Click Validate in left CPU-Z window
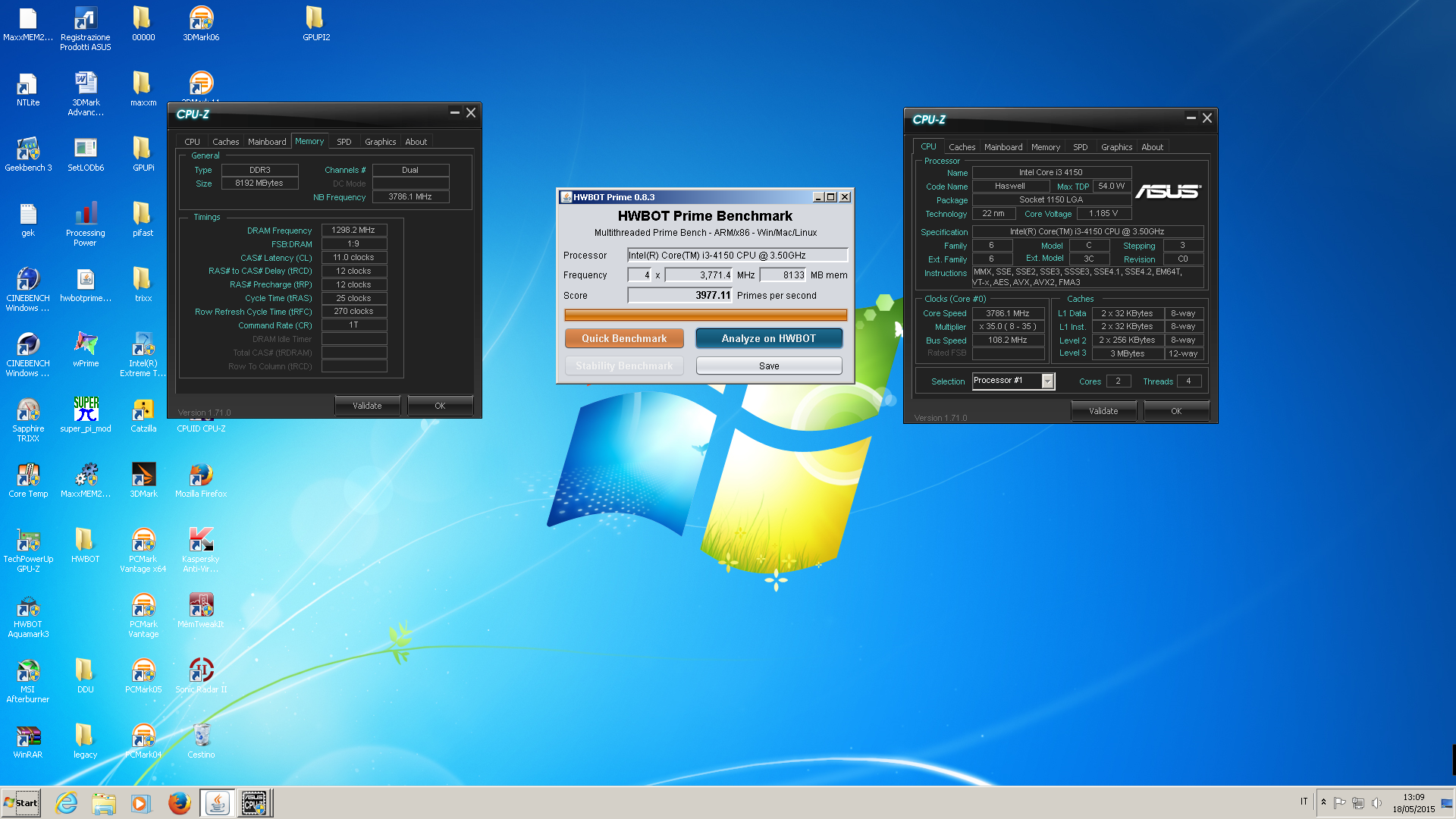The width and height of the screenshot is (1456, 819). click(367, 406)
